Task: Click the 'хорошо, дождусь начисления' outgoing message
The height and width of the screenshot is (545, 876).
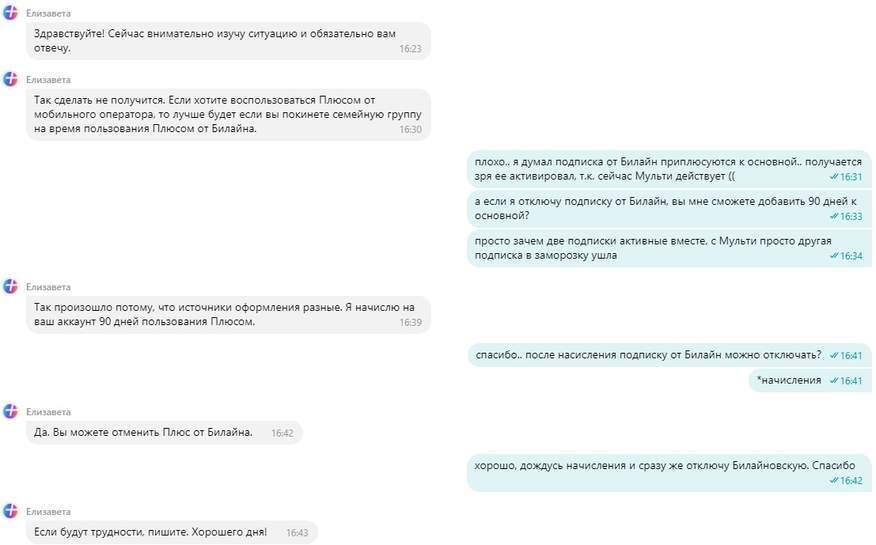Action: (x=669, y=473)
